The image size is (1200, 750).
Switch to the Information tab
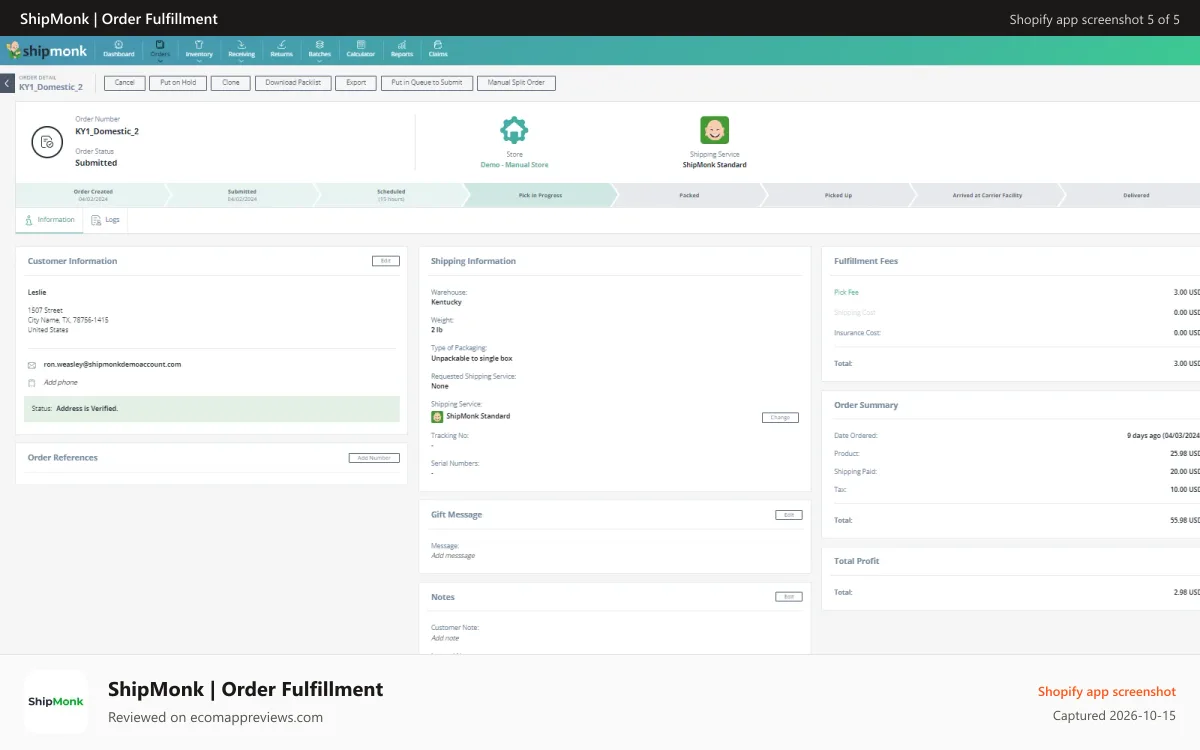pos(50,220)
